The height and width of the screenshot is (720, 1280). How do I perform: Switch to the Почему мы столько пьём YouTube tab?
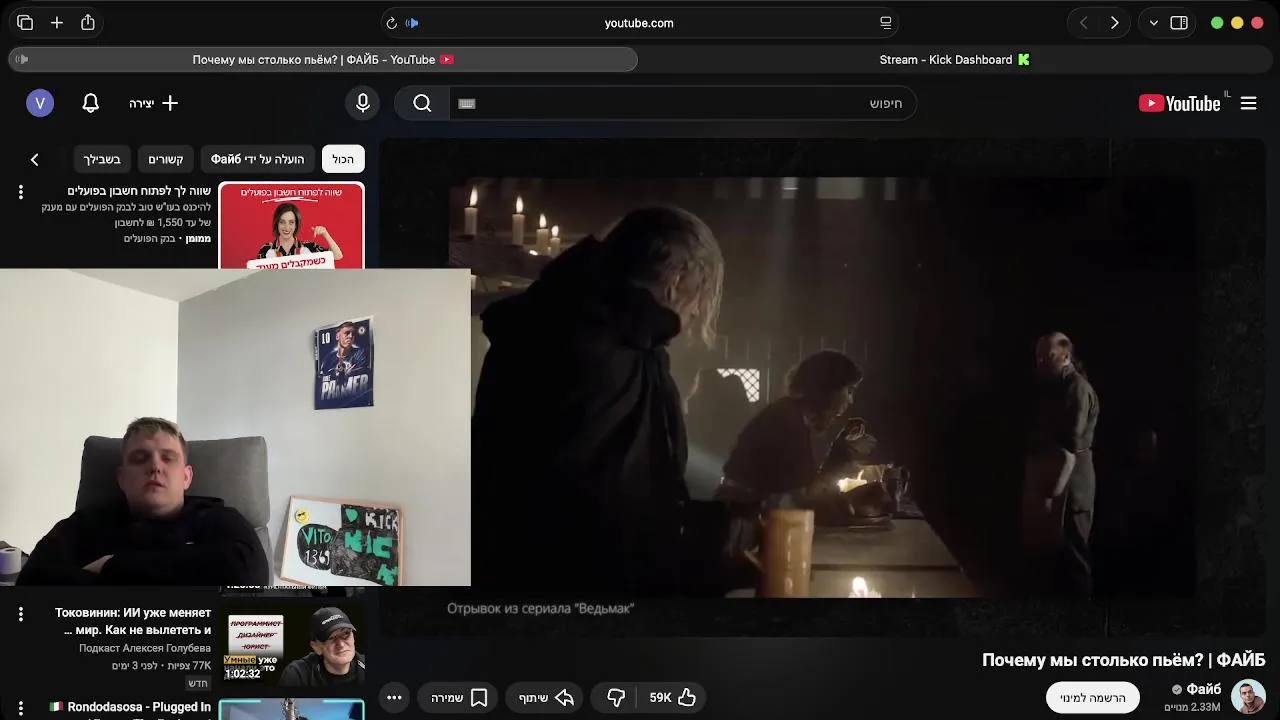pyautogui.click(x=323, y=60)
